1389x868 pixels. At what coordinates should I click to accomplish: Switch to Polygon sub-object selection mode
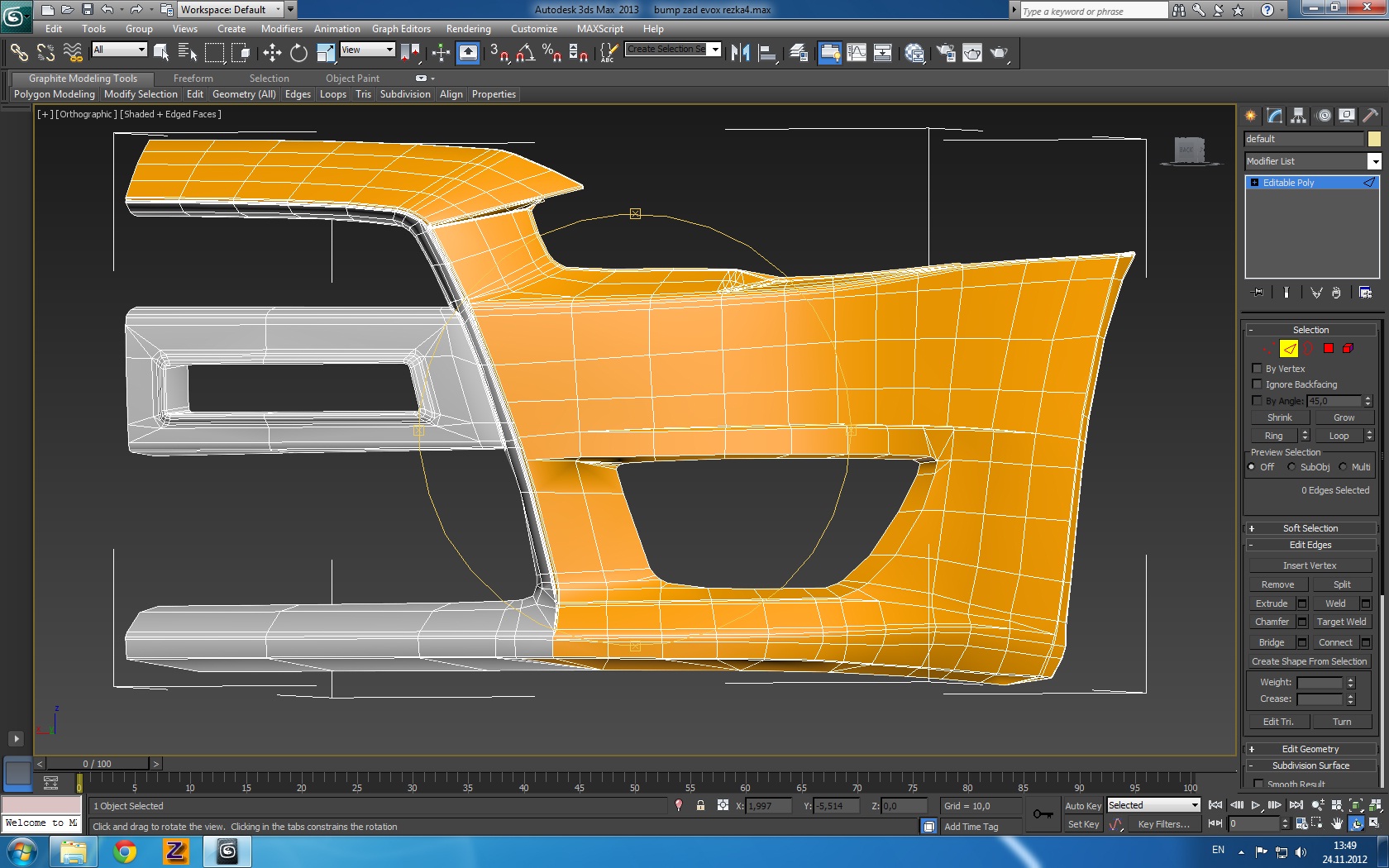[1328, 348]
